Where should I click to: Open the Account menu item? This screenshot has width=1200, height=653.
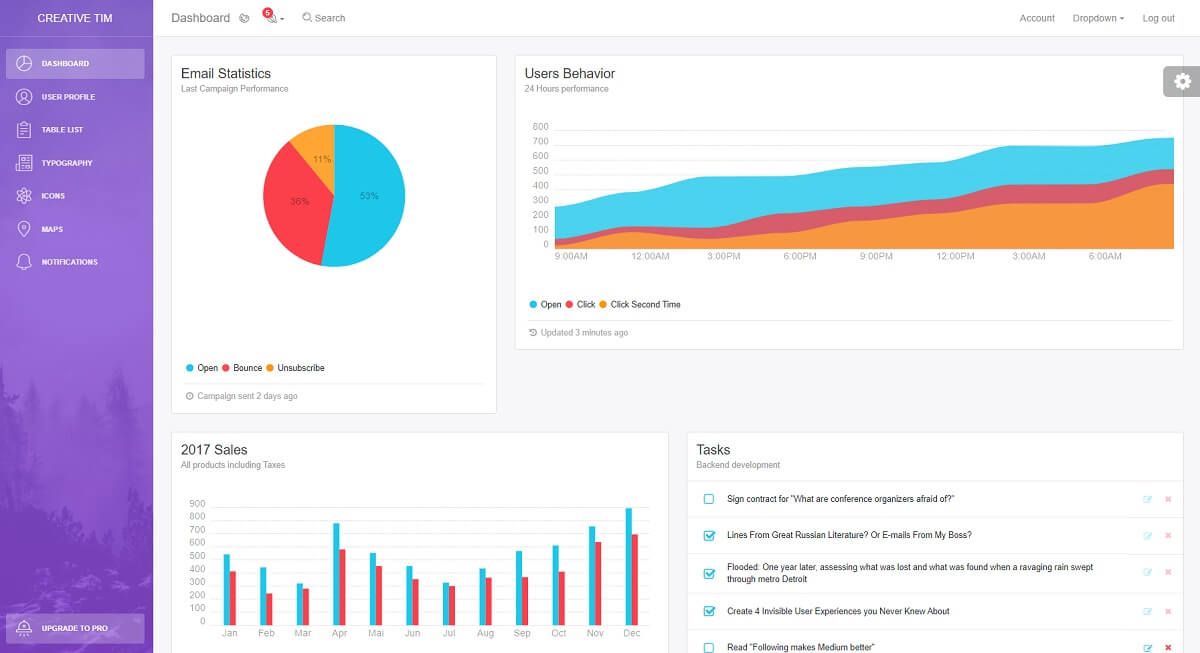pyautogui.click(x=1036, y=17)
